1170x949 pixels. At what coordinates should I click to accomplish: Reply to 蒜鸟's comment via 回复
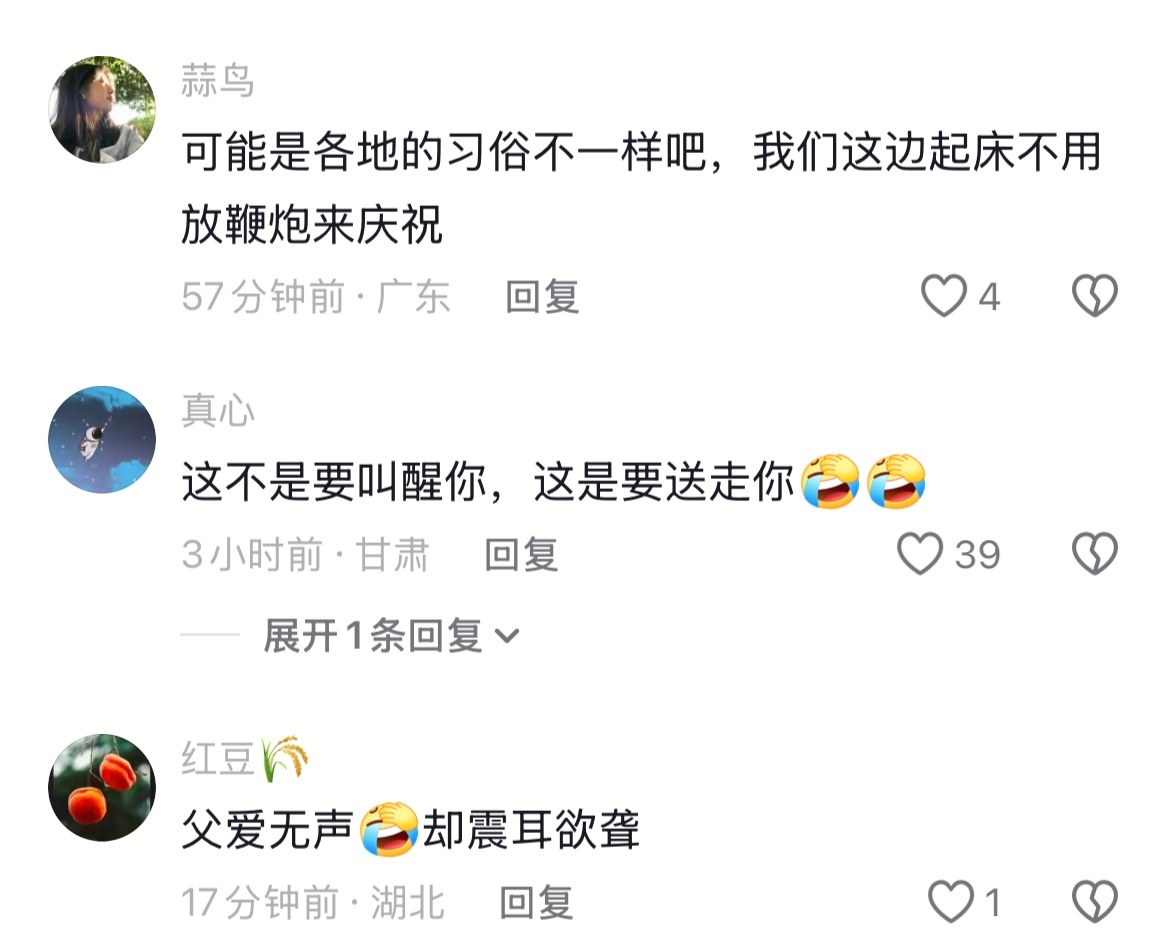tap(542, 296)
